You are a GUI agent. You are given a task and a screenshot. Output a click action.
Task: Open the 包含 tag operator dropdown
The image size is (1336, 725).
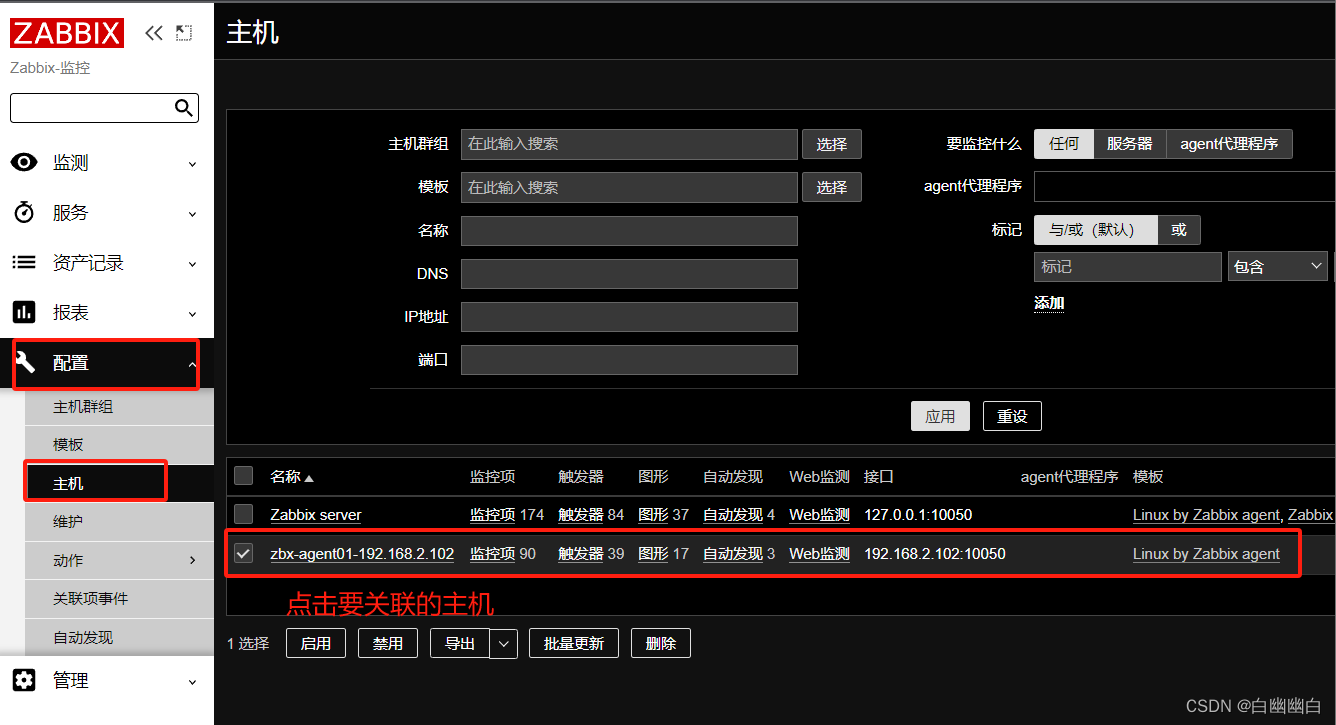(1278, 266)
